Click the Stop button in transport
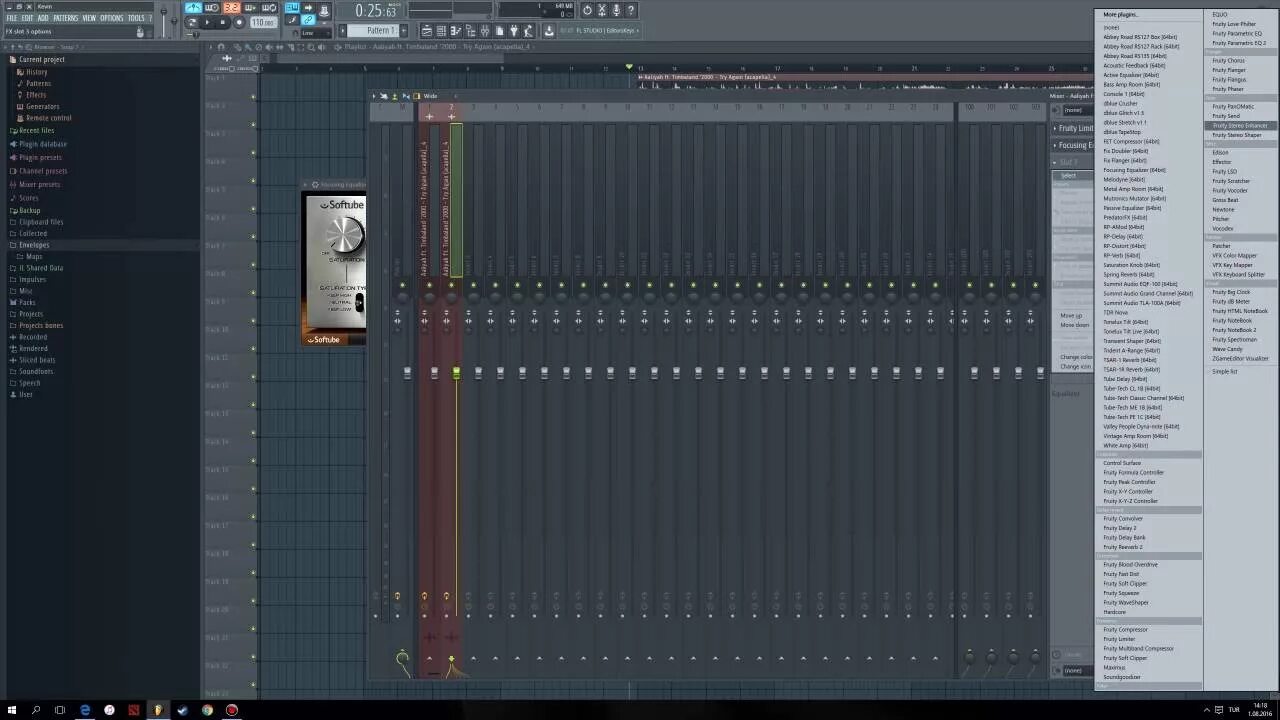 coord(223,22)
